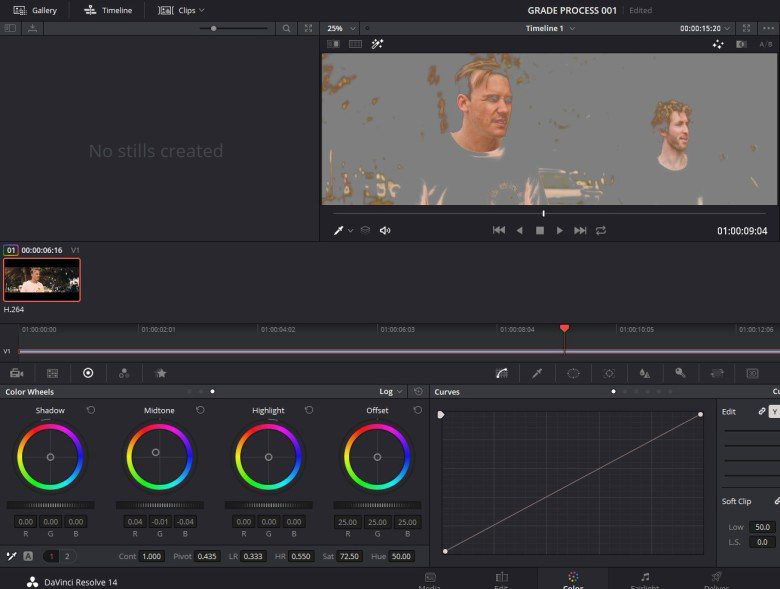This screenshot has height=589, width=780.
Task: Open the Color Wheels palette
Action: (x=88, y=373)
